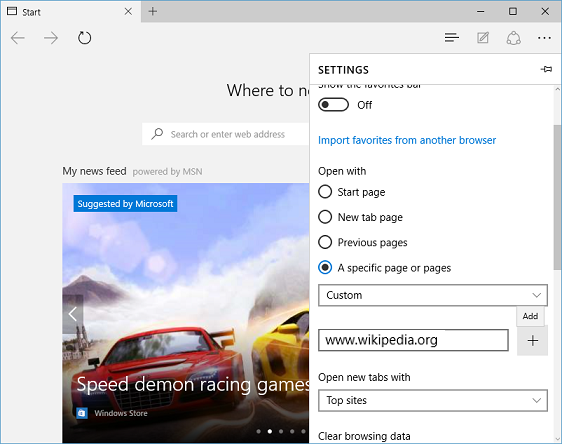This screenshot has width=562, height=444.
Task: Click Import favorites from another browser link
Action: (x=407, y=140)
